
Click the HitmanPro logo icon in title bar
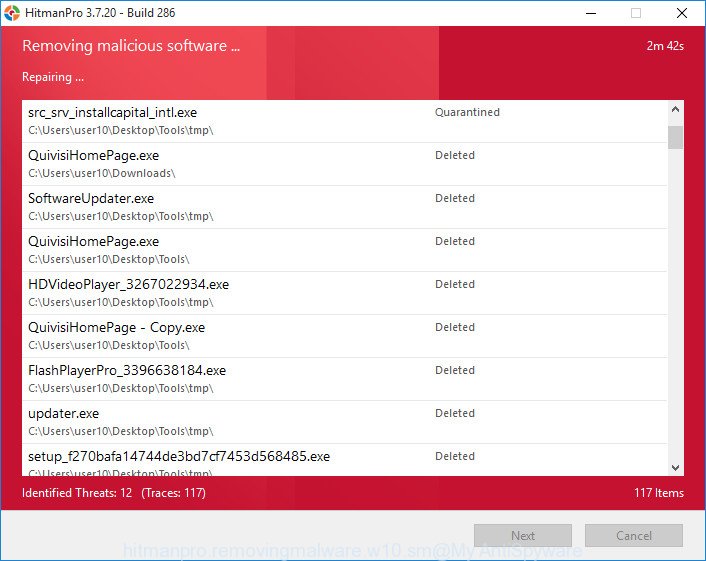[x=12, y=13]
